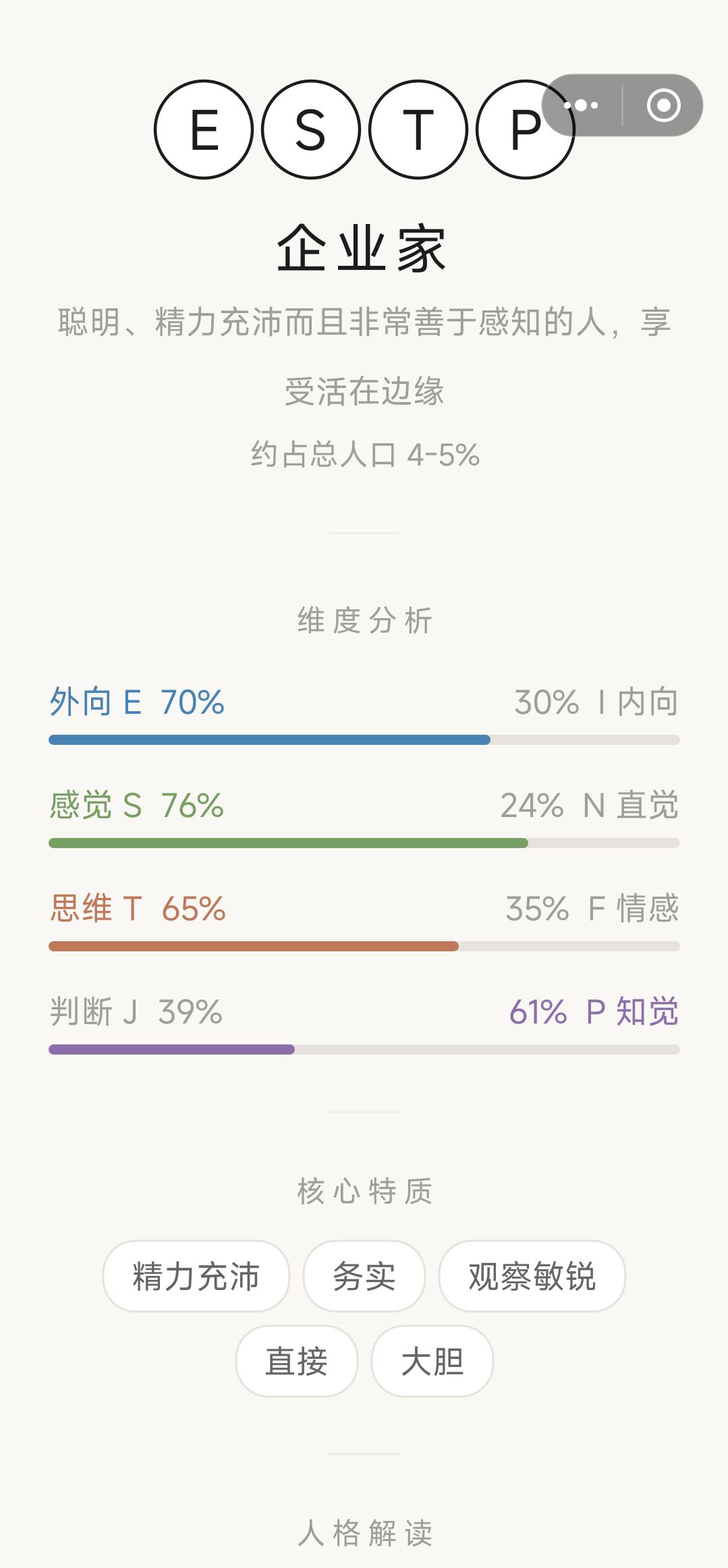Tap the 企业家 personality title

click(362, 249)
